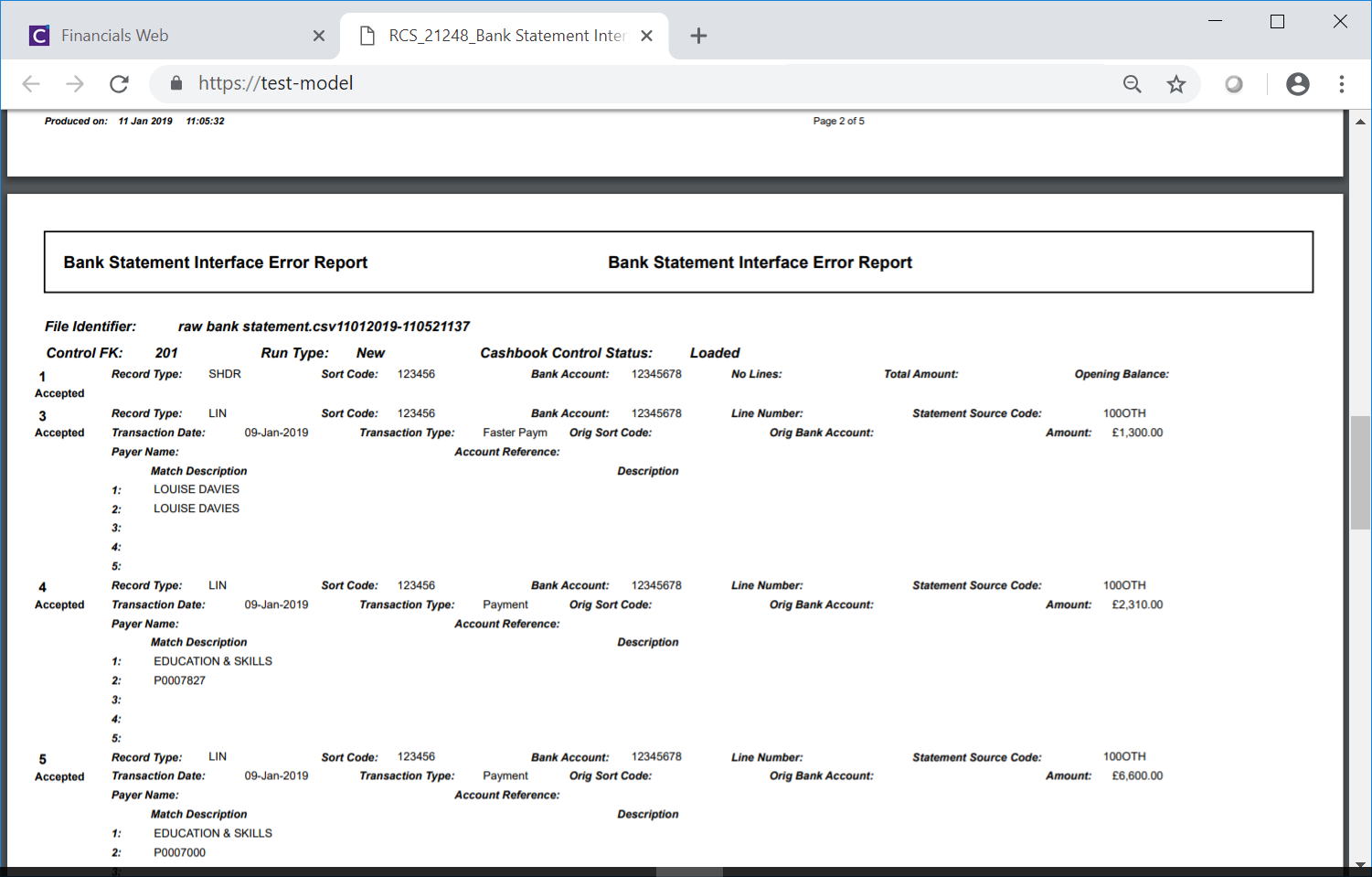
Task: Open the Chrome three-dot menu
Action: click(1342, 84)
